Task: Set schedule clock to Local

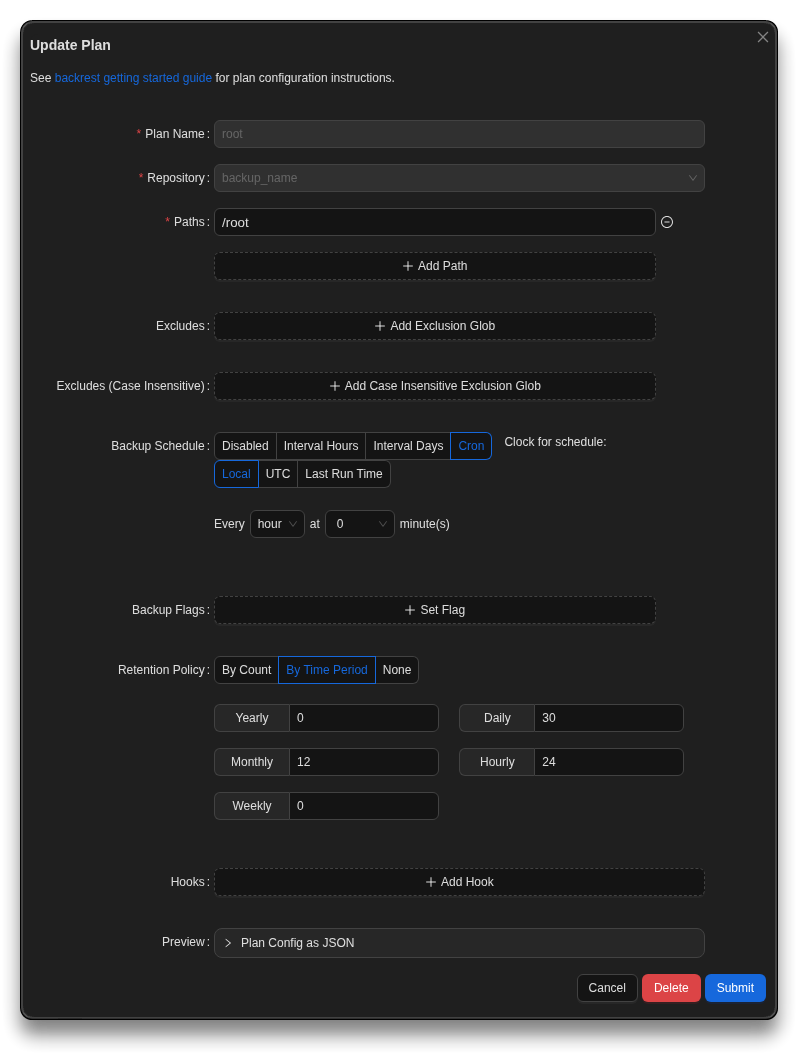Action: pos(236,474)
